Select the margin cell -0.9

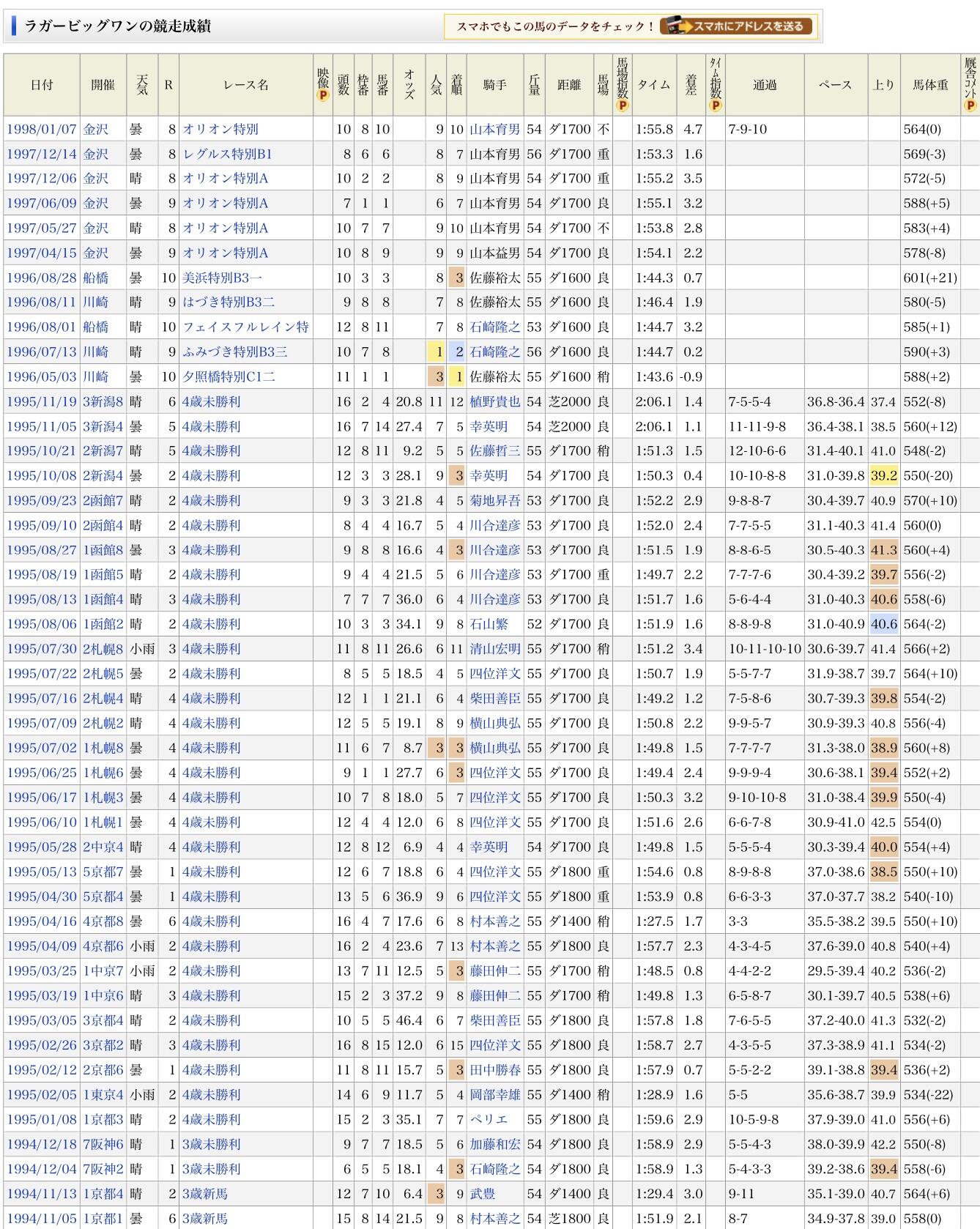[691, 376]
